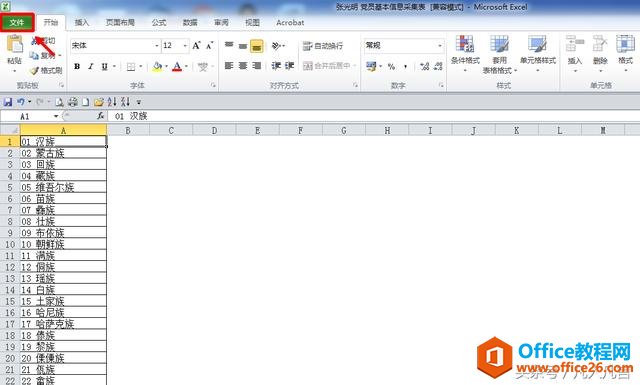The image size is (640, 385).
Task: Click the phonetic guide 变 icon
Action: pos(202,66)
